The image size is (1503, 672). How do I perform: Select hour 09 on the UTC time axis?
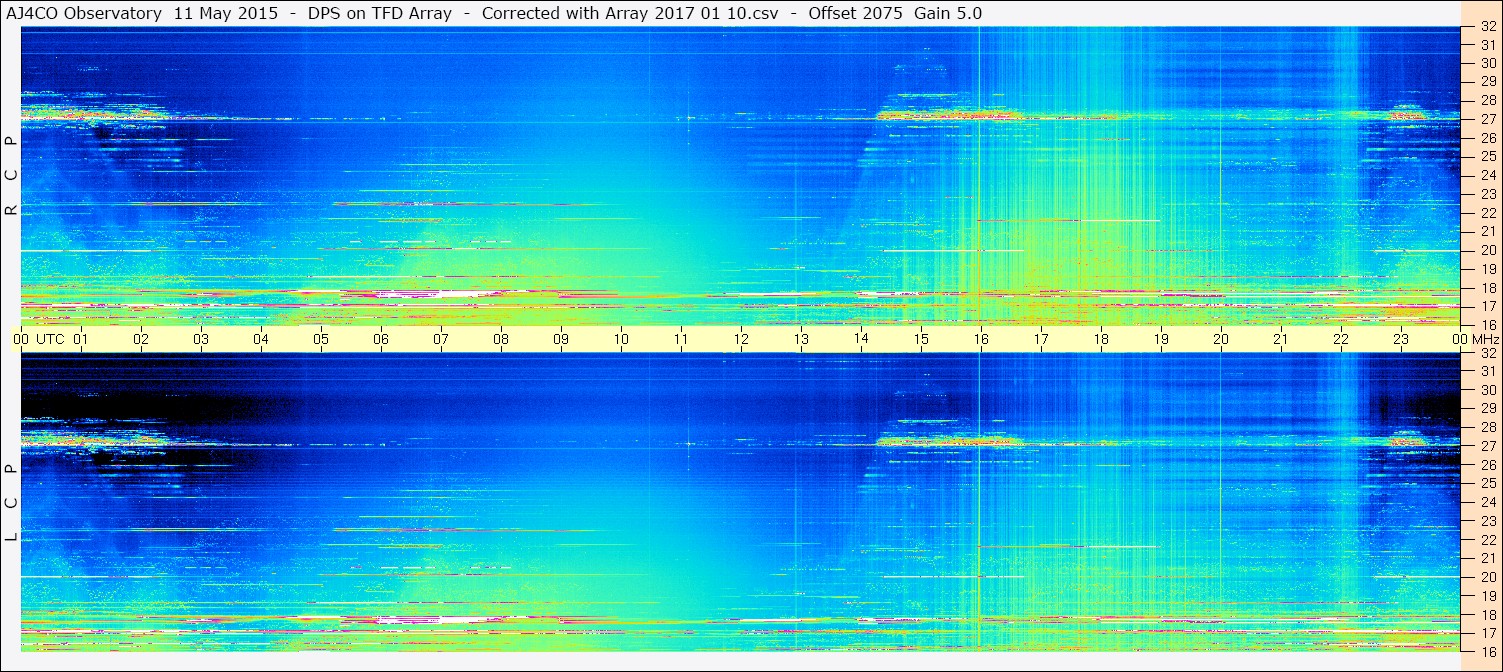561,339
